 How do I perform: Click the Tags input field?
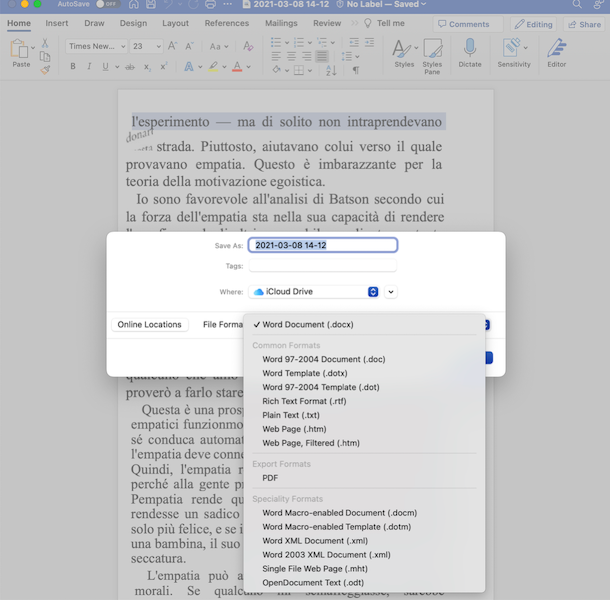point(323,266)
